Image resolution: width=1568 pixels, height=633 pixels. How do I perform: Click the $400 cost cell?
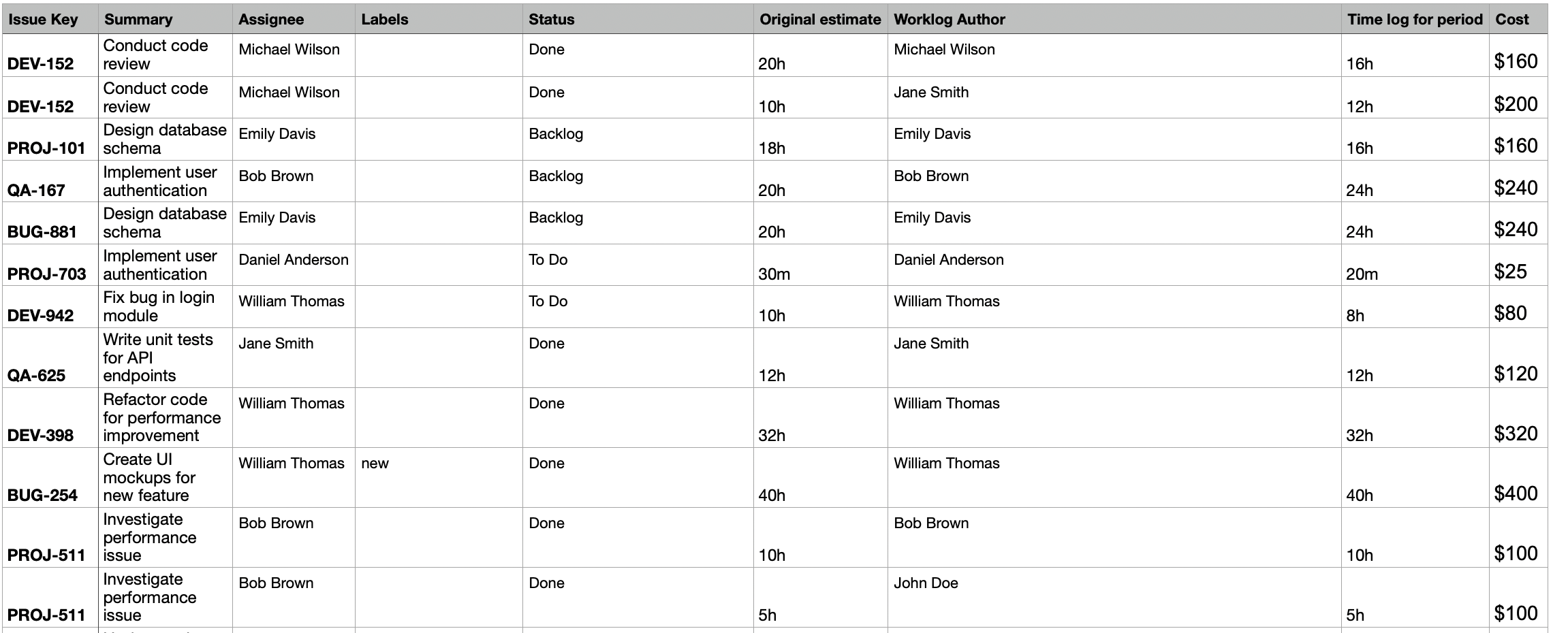[x=1516, y=493]
